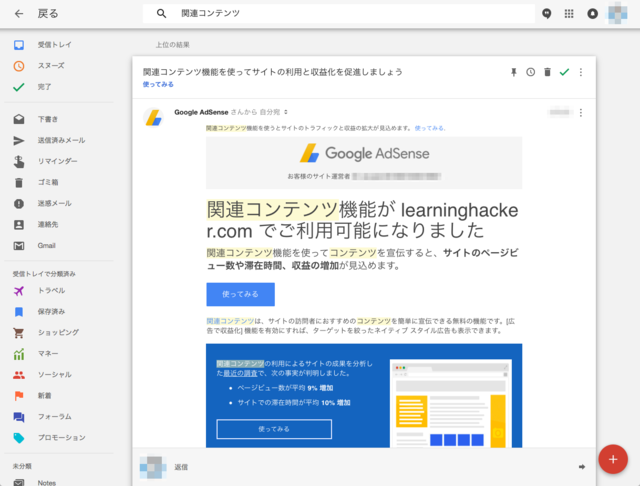Select 保存済み saved bundle

tap(51, 312)
